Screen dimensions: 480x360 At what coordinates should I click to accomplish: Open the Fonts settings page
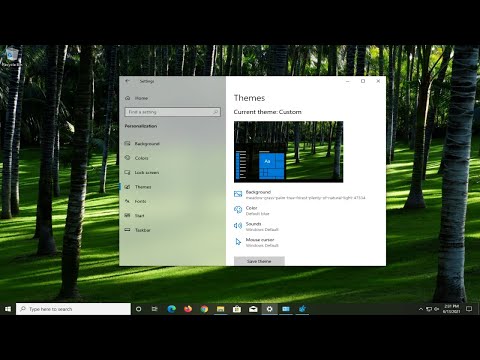[x=136, y=201]
